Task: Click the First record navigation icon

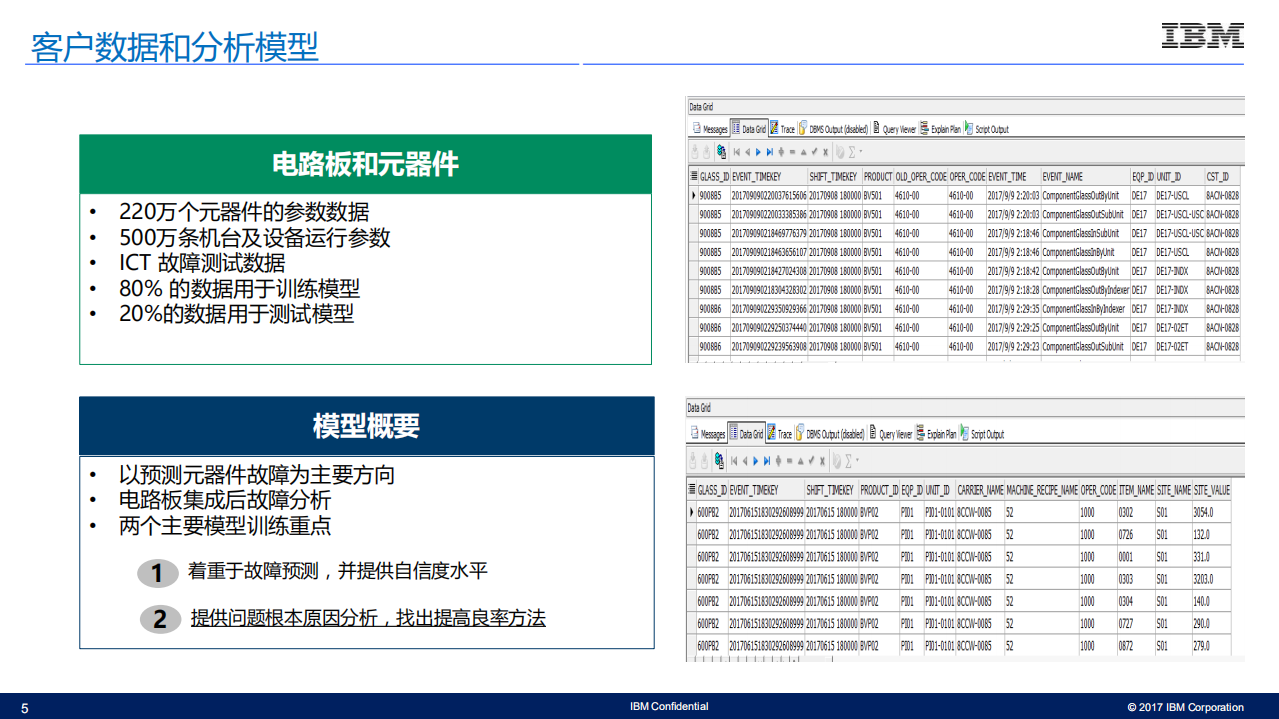Action: click(x=736, y=152)
